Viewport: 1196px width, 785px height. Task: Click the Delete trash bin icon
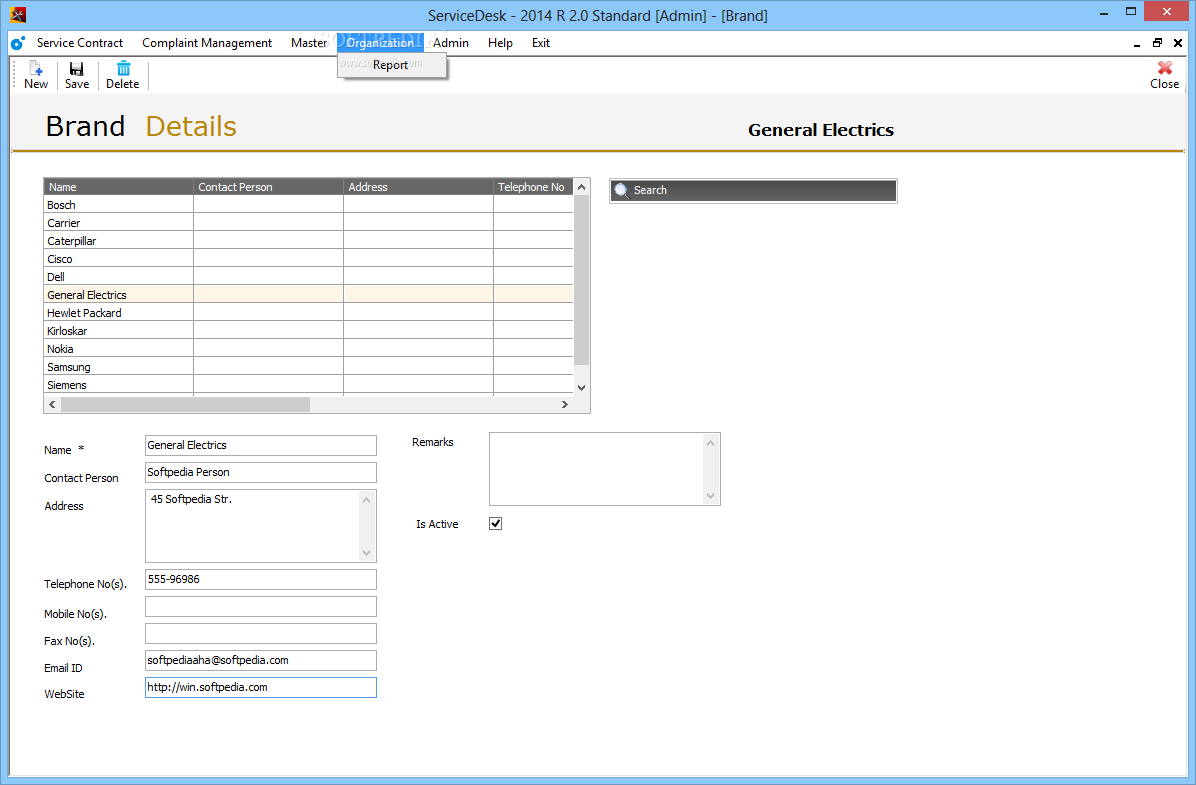(x=123, y=69)
